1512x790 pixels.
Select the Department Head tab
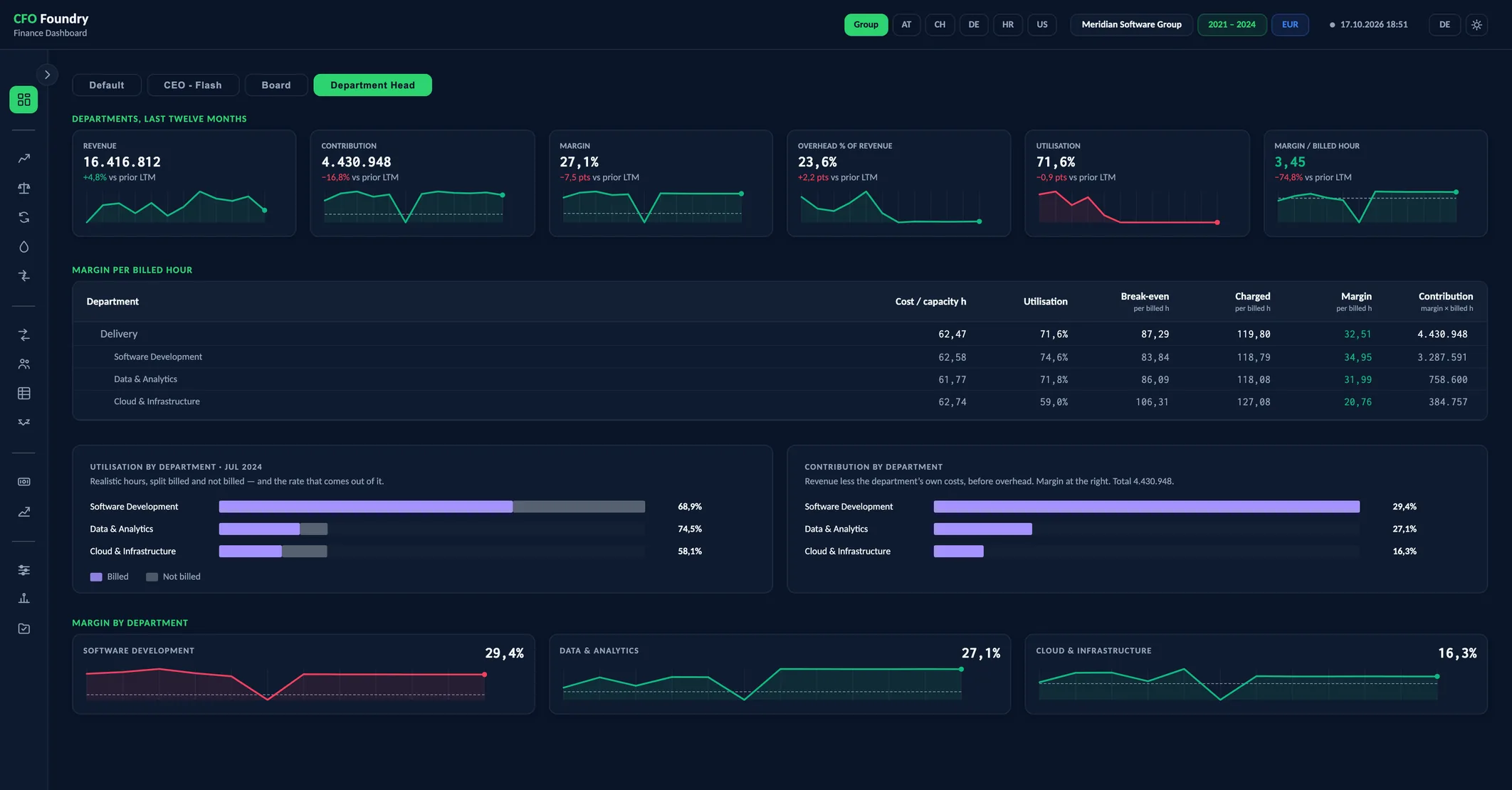[372, 85]
